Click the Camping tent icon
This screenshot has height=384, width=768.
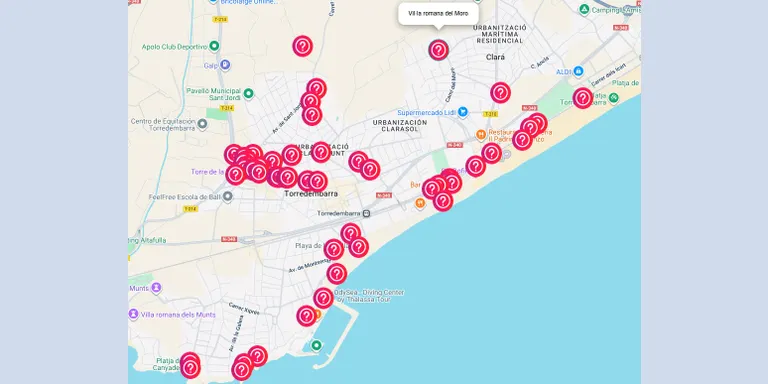(x=584, y=9)
